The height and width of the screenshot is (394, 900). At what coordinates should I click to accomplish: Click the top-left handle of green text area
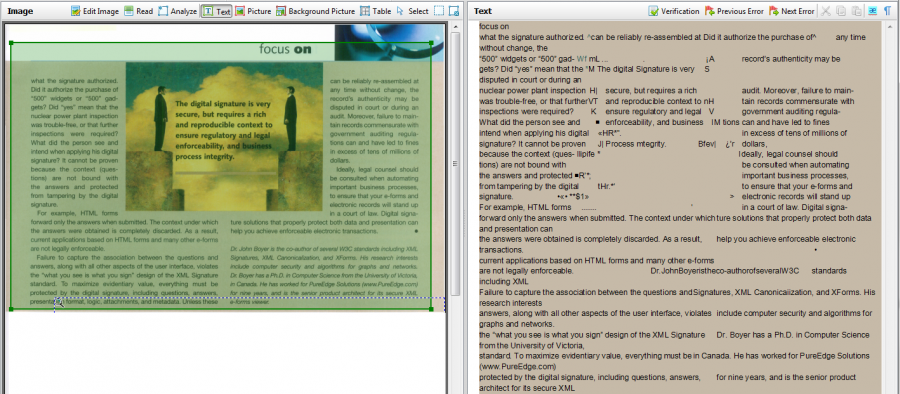pos(11,43)
